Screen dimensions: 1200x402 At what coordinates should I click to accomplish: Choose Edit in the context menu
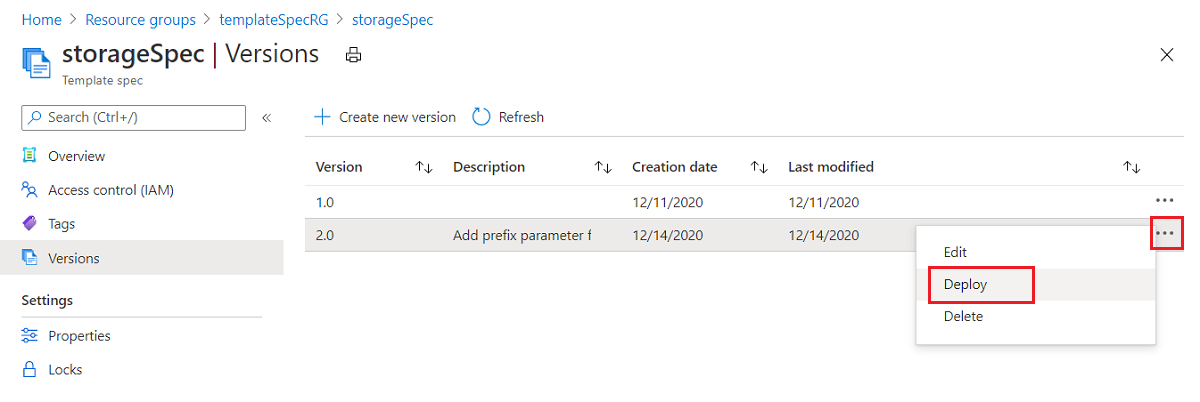pos(955,252)
